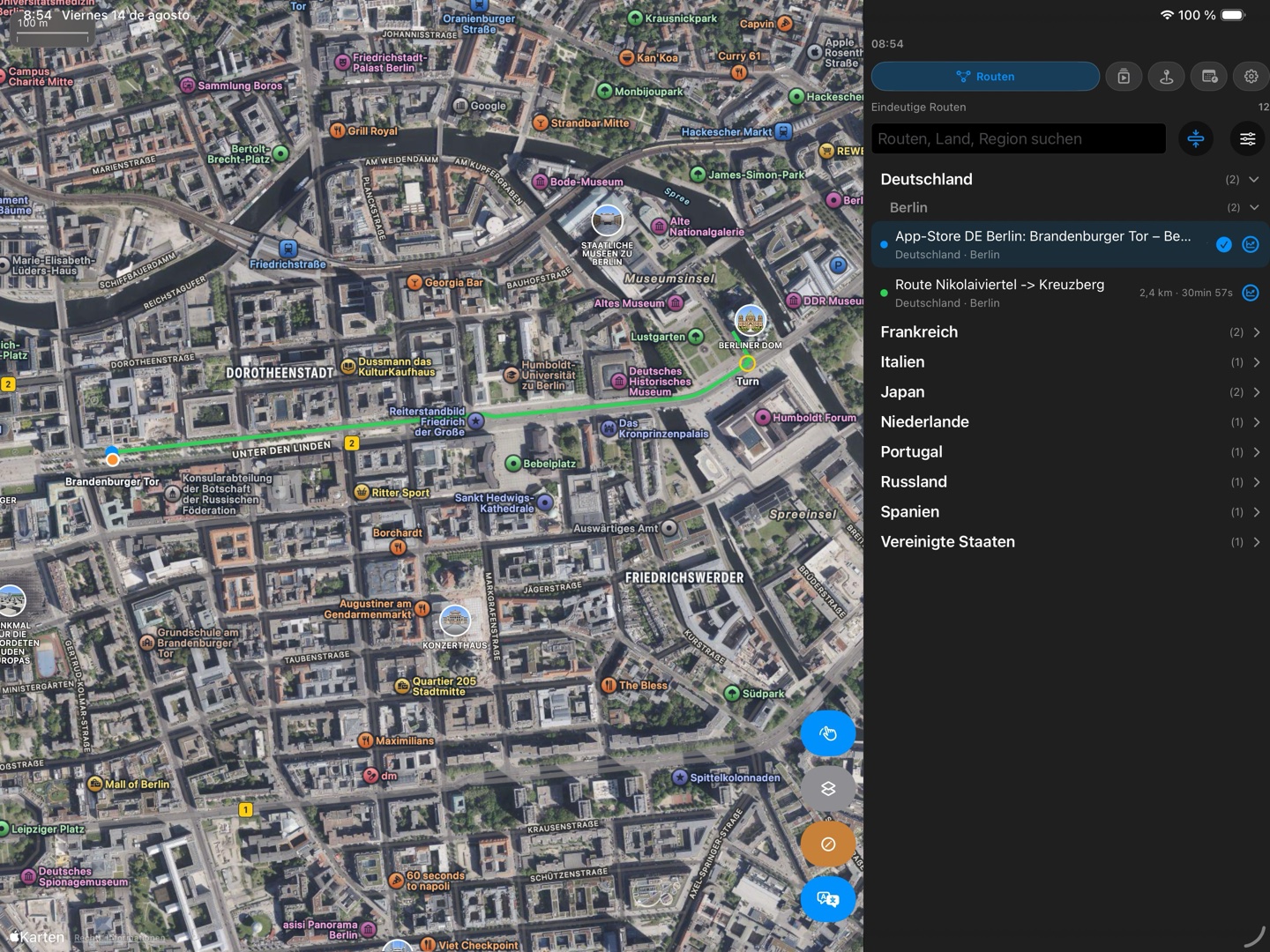Expand the Frankreich group
This screenshot has height=952, width=1270.
pyautogui.click(x=1071, y=332)
